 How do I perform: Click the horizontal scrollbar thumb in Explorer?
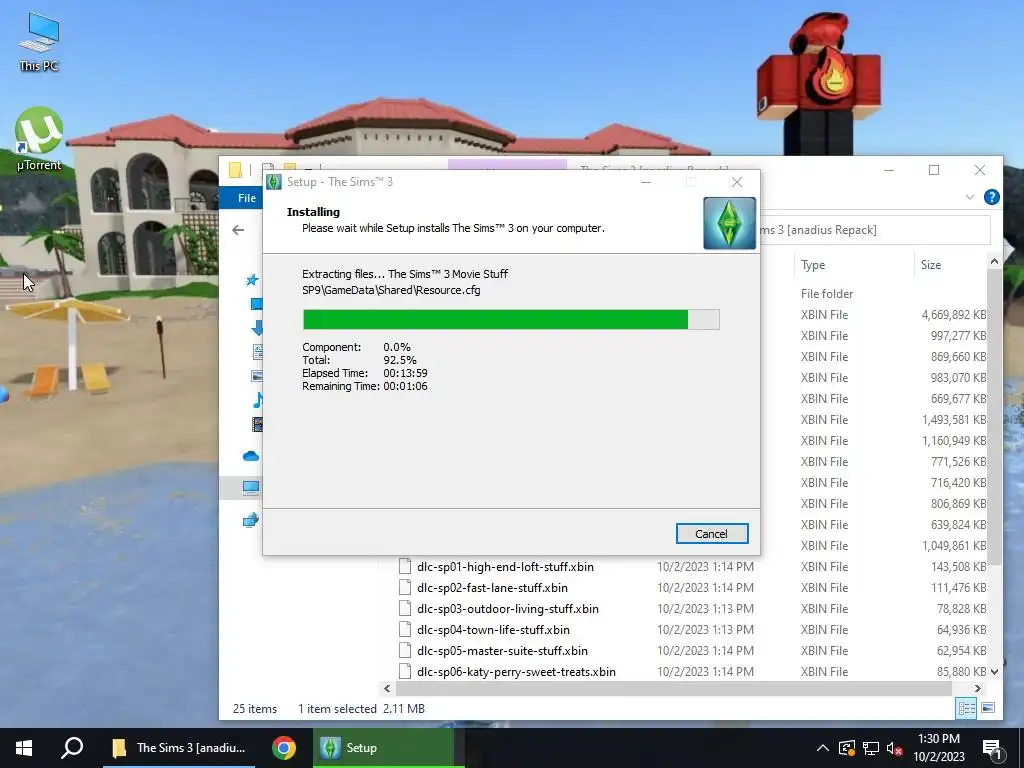[673, 688]
